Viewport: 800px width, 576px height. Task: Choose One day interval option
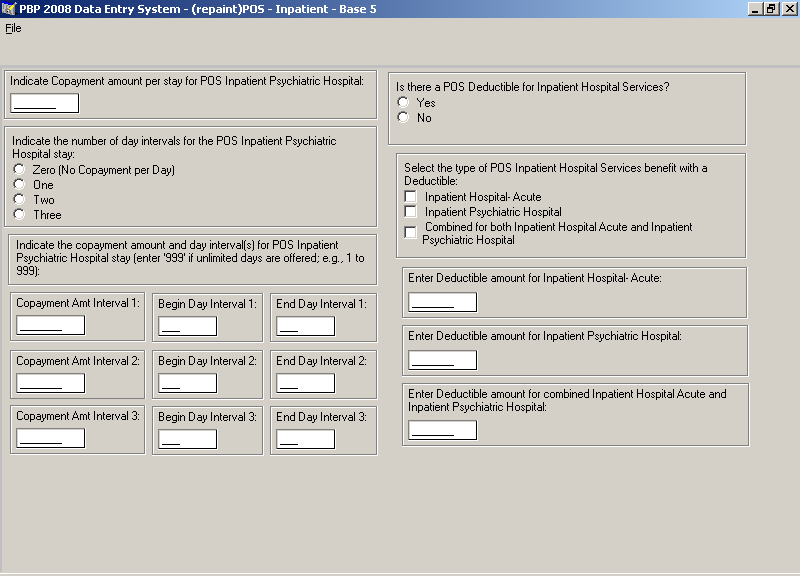(19, 184)
